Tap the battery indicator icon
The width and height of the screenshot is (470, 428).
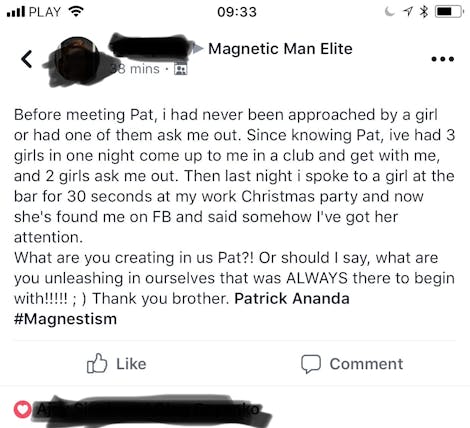point(449,12)
